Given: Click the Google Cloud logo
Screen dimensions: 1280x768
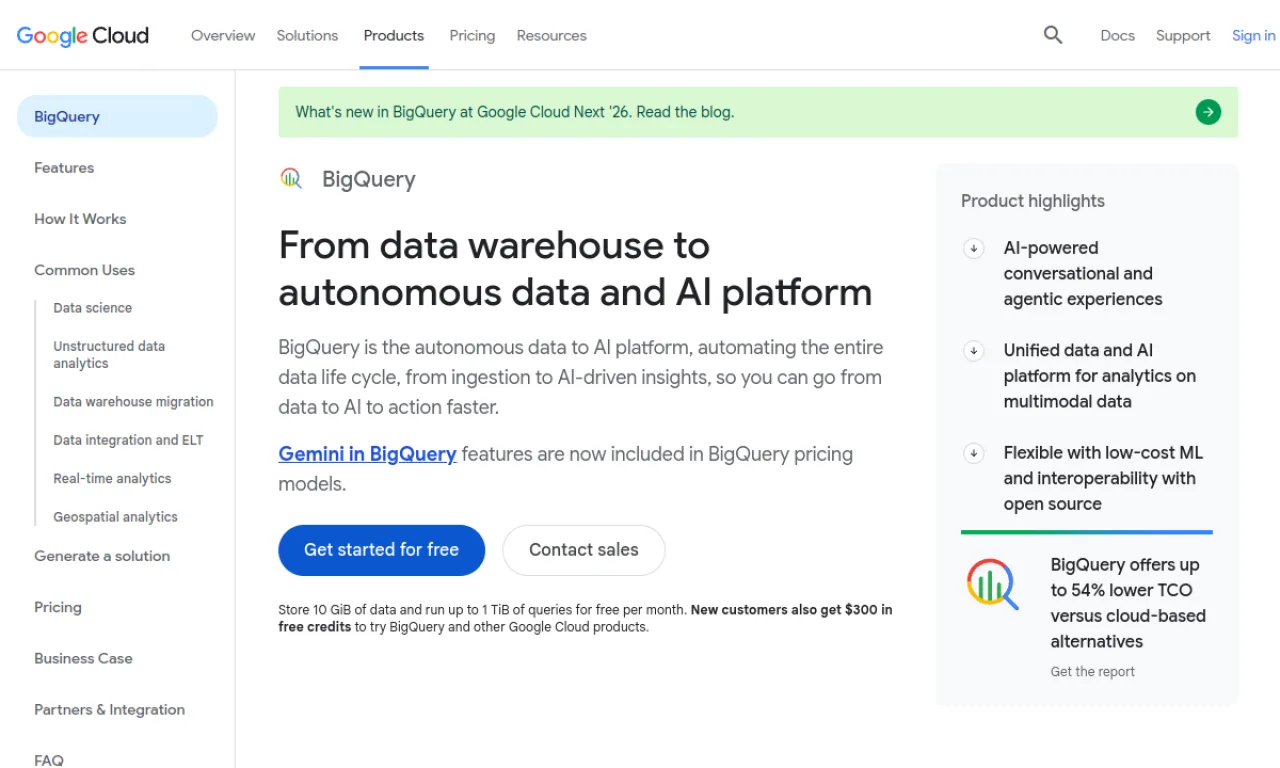Looking at the screenshot, I should (83, 36).
